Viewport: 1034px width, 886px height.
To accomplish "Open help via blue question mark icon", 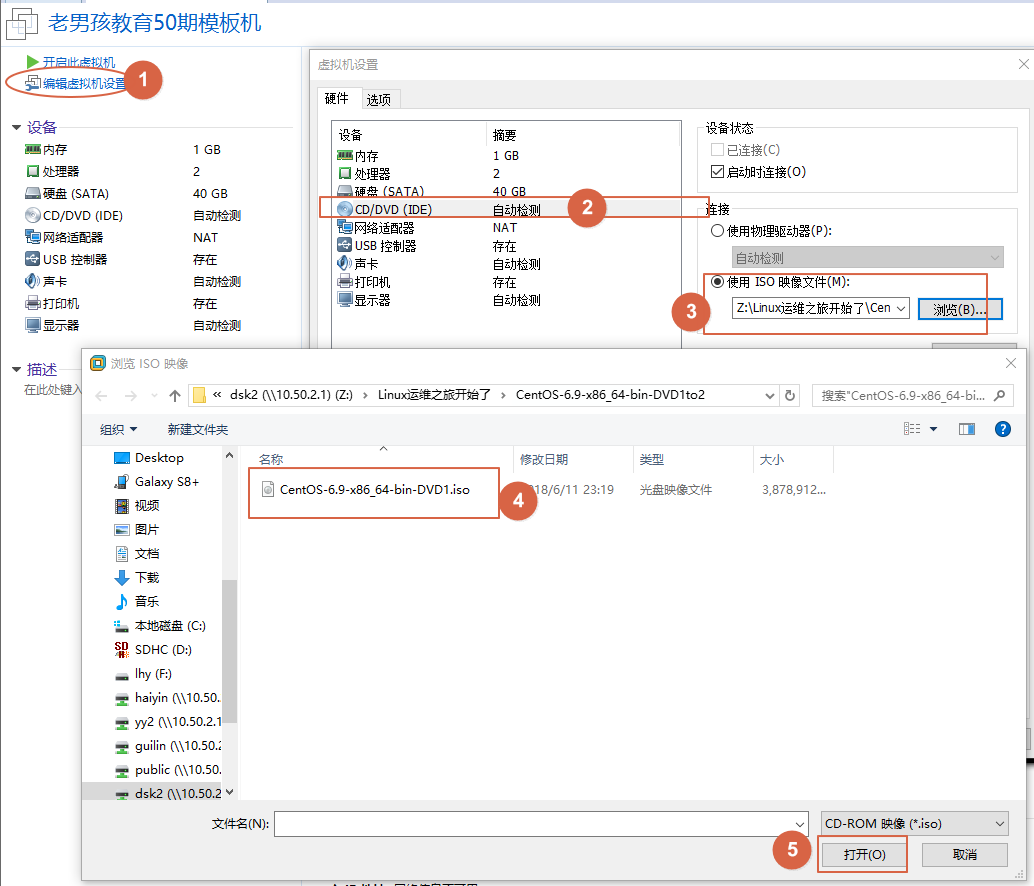I will click(1002, 429).
